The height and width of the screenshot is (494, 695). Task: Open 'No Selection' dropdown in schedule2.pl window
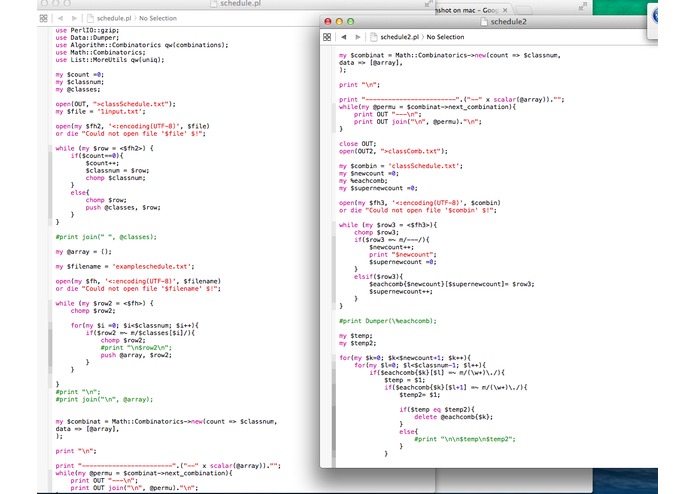445,37
